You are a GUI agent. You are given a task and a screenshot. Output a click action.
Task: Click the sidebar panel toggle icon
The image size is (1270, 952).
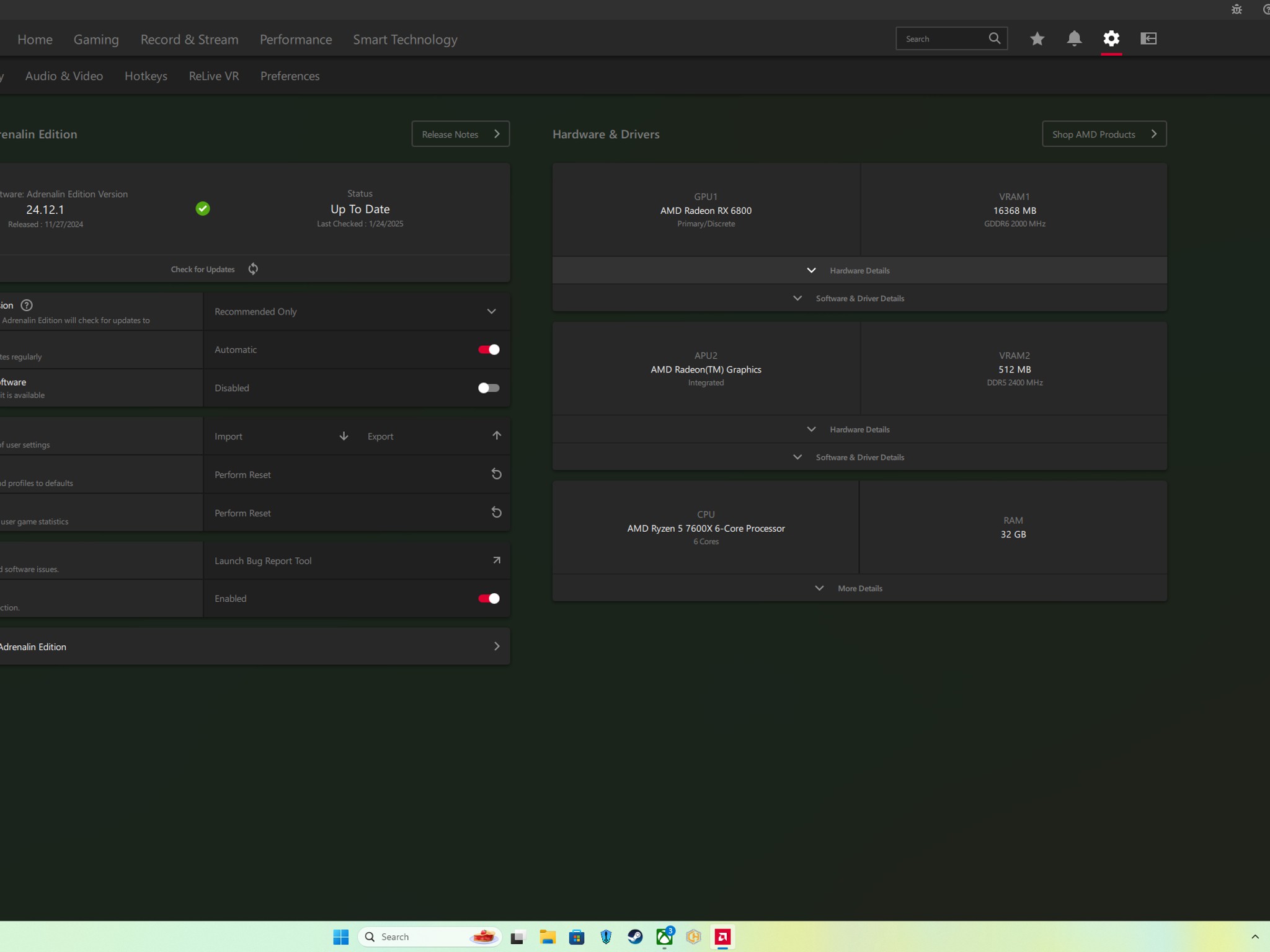pos(1148,39)
